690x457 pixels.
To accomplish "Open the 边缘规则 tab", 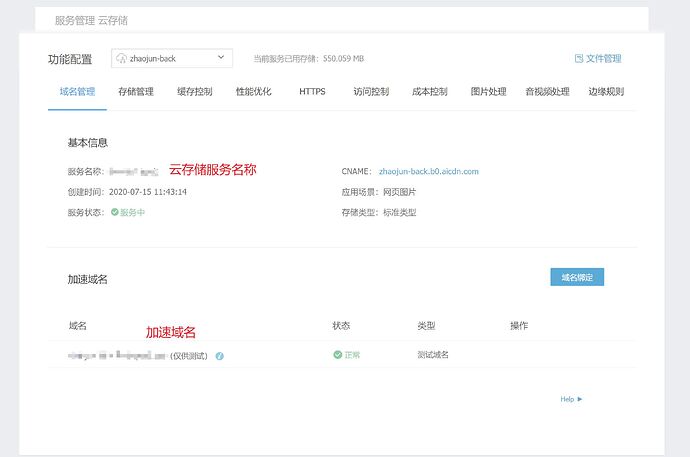I will pos(606,91).
